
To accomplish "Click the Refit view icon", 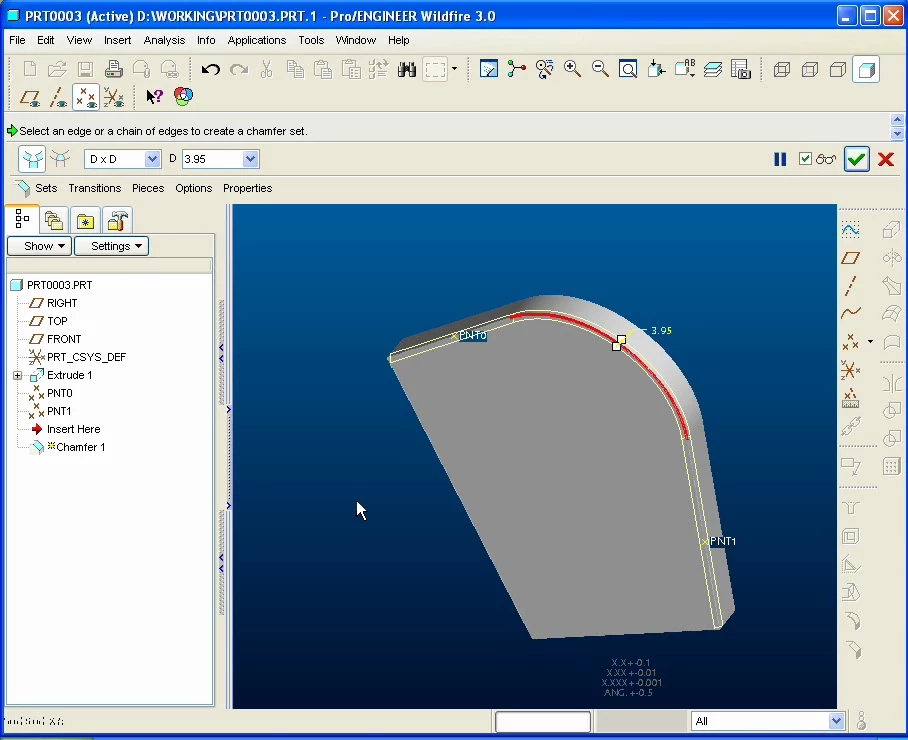I will [x=628, y=69].
